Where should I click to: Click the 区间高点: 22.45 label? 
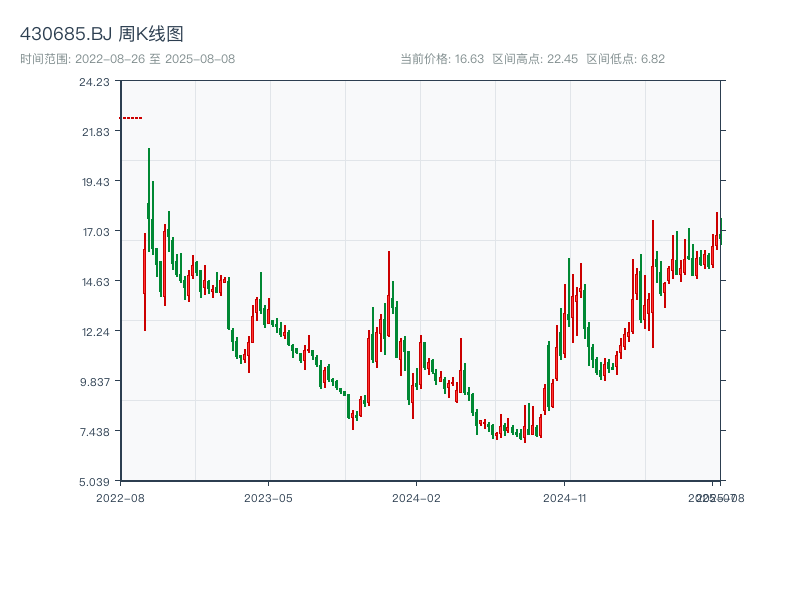coord(535,59)
